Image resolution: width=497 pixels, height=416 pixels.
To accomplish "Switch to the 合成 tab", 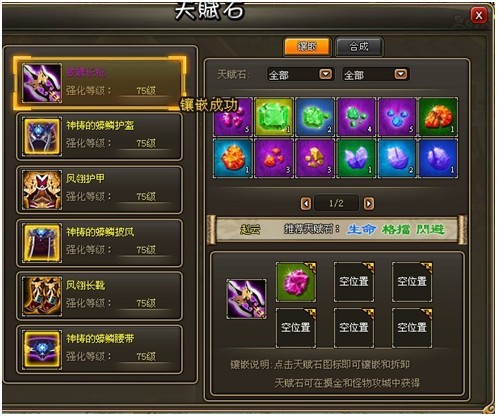I will point(359,47).
